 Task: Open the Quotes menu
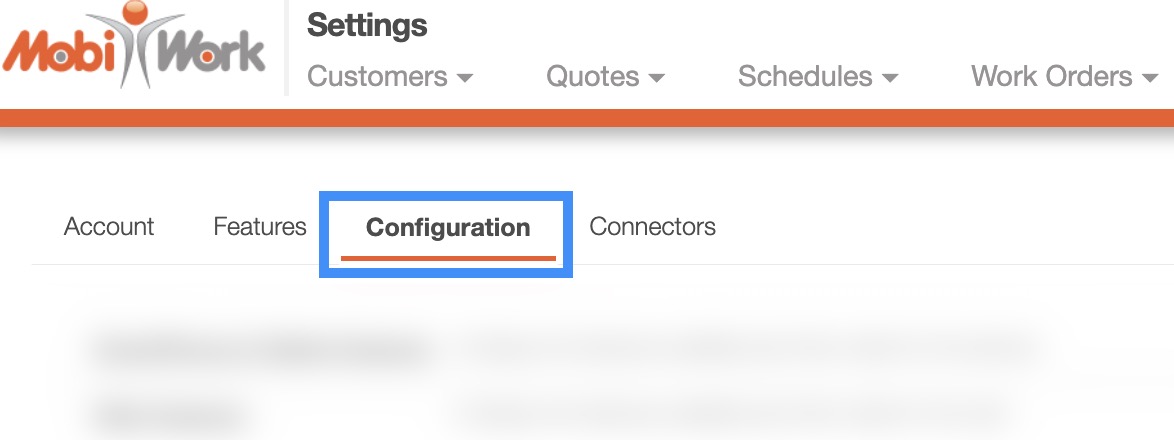point(593,76)
